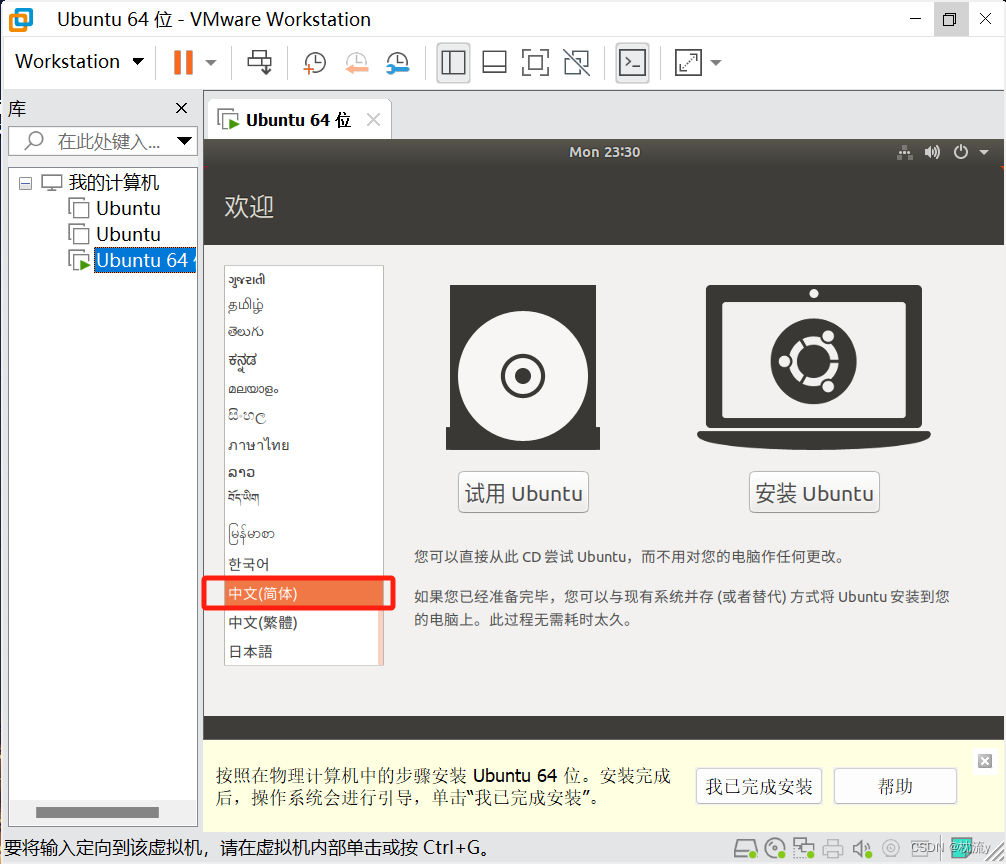Expand the library search dropdown arrow
1006x864 pixels.
[x=184, y=141]
